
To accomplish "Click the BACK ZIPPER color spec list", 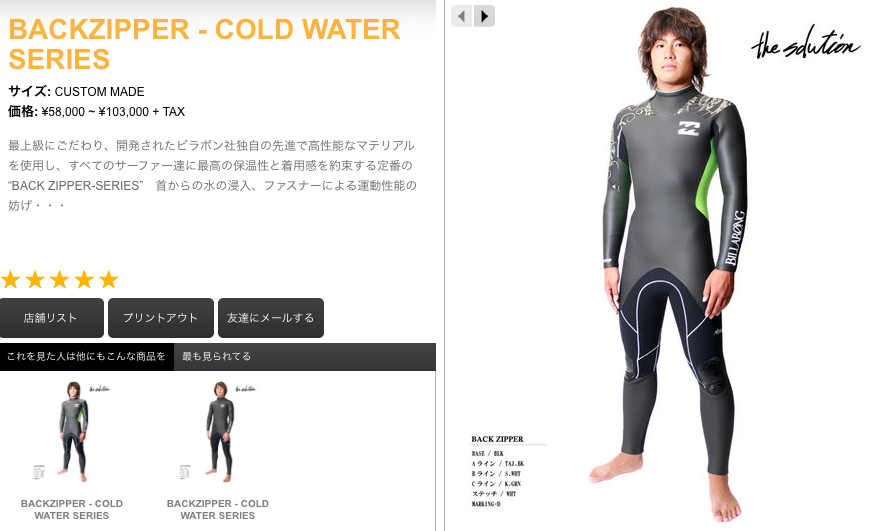I will [x=498, y=472].
